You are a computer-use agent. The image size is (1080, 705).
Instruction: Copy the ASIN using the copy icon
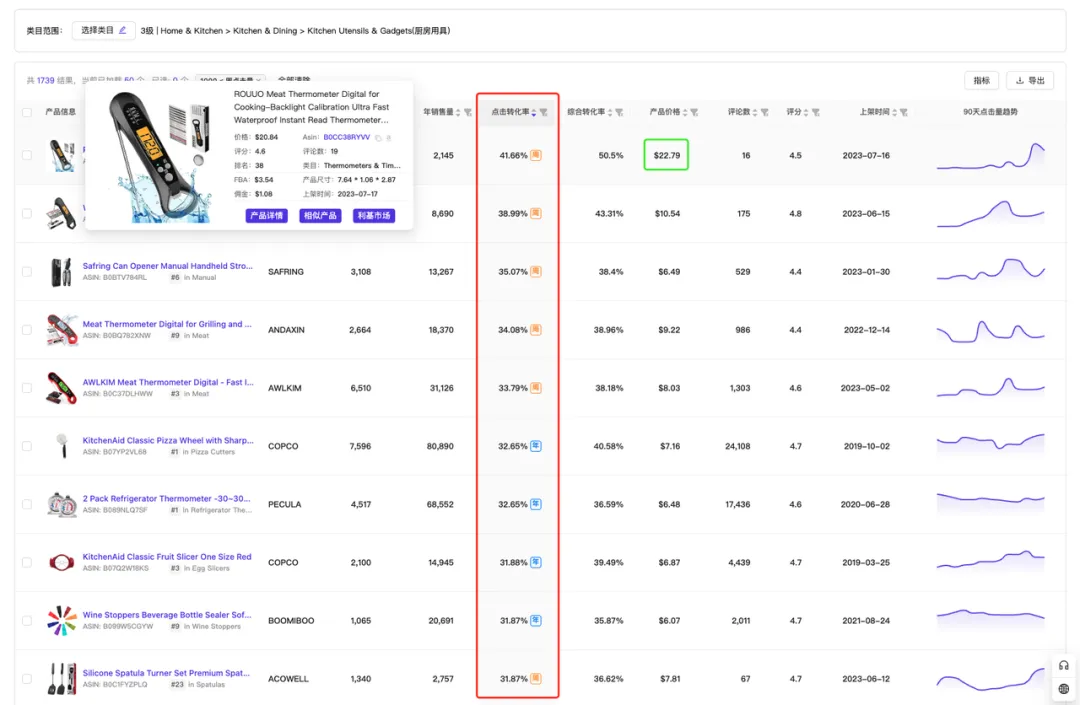point(378,138)
